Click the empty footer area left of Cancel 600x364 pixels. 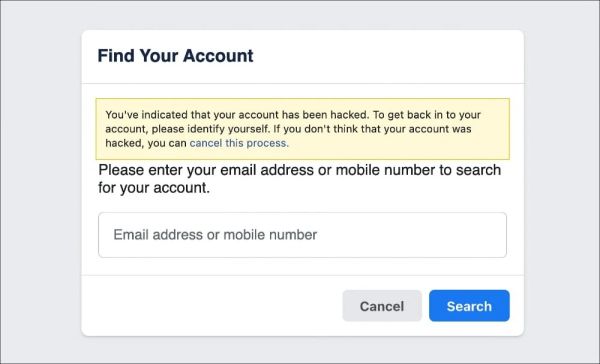pos(212,305)
